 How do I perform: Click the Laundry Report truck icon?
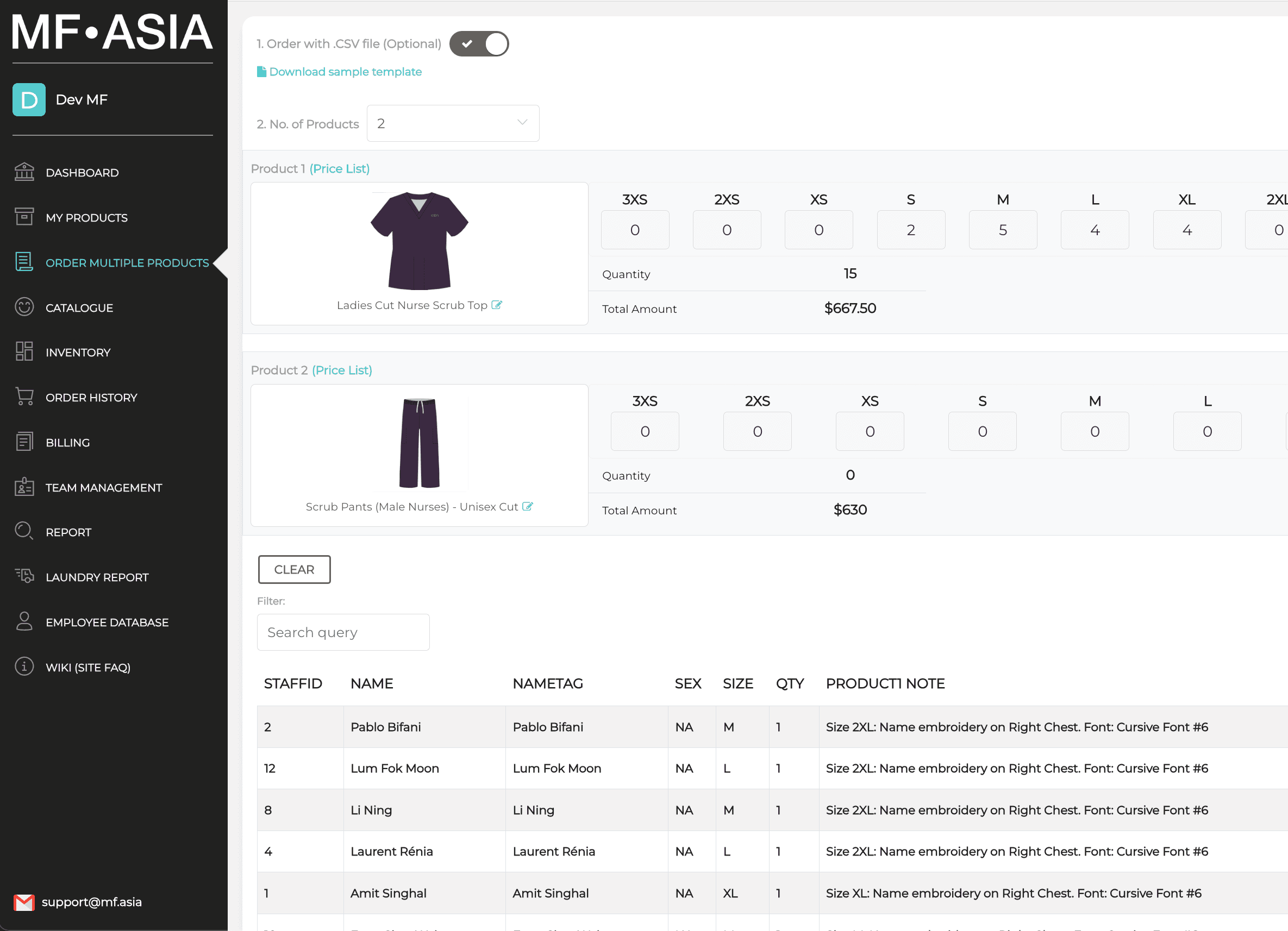pos(24,577)
